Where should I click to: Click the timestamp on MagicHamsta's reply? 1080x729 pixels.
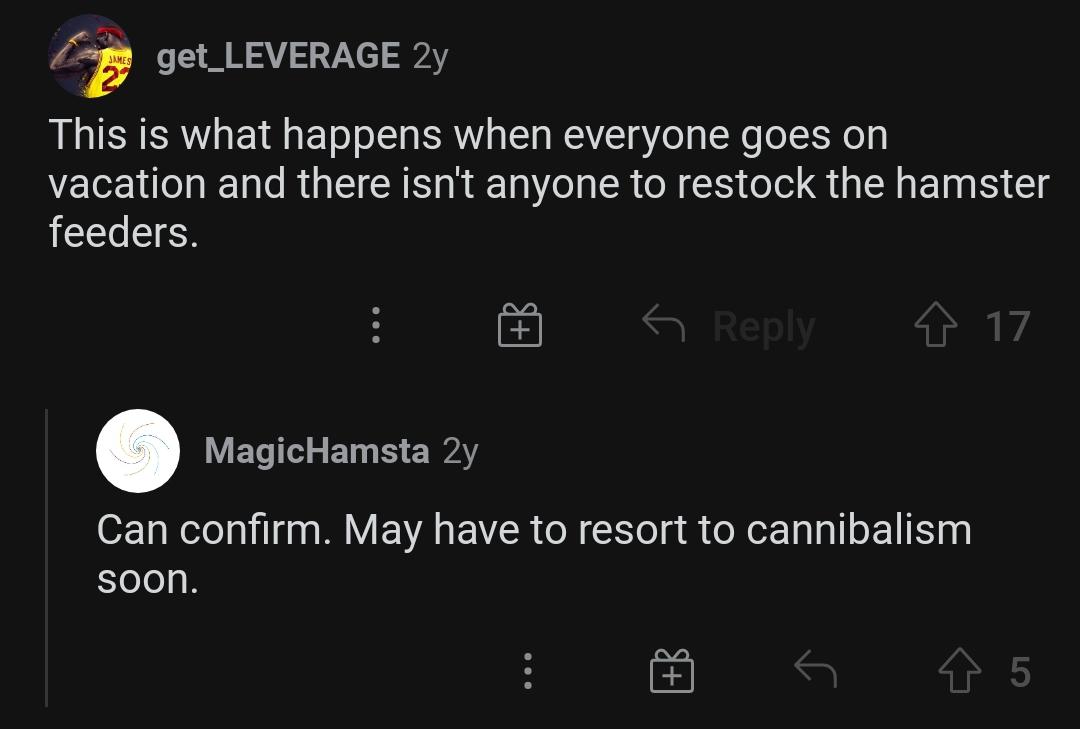[x=460, y=451]
